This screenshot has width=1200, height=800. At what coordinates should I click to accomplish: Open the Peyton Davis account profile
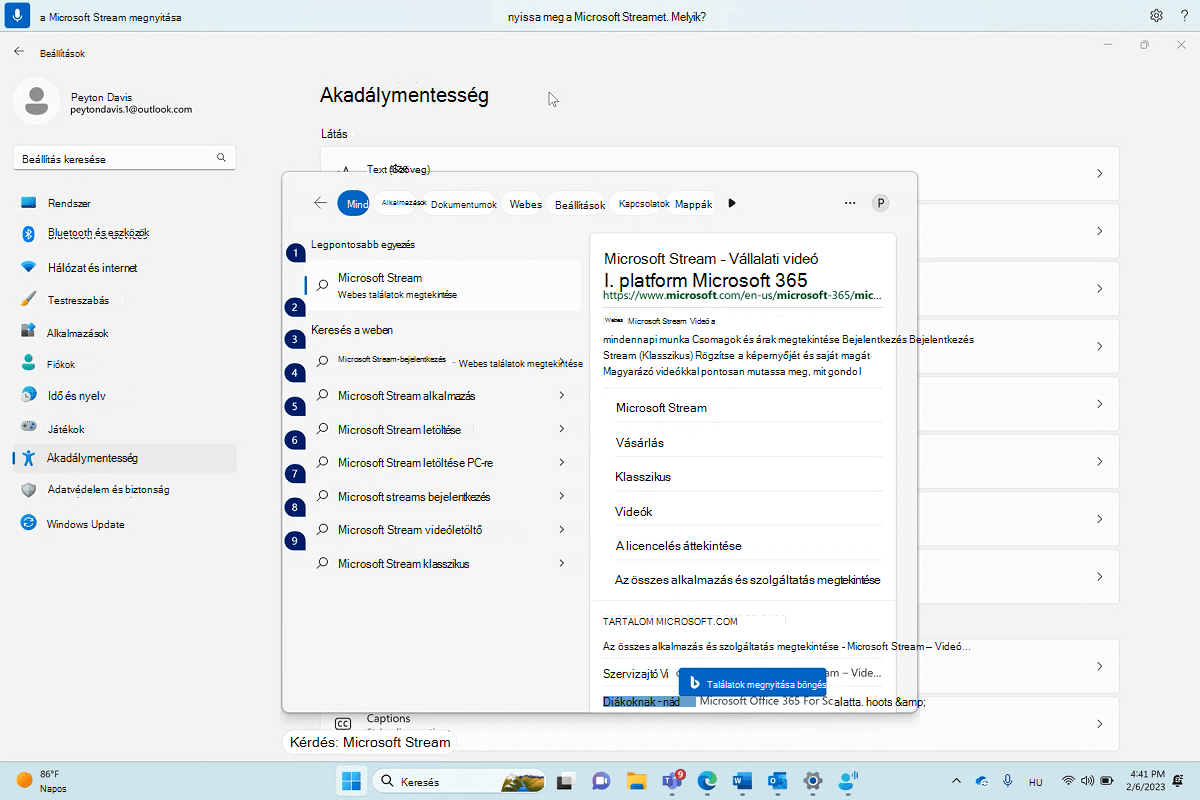coord(103,103)
